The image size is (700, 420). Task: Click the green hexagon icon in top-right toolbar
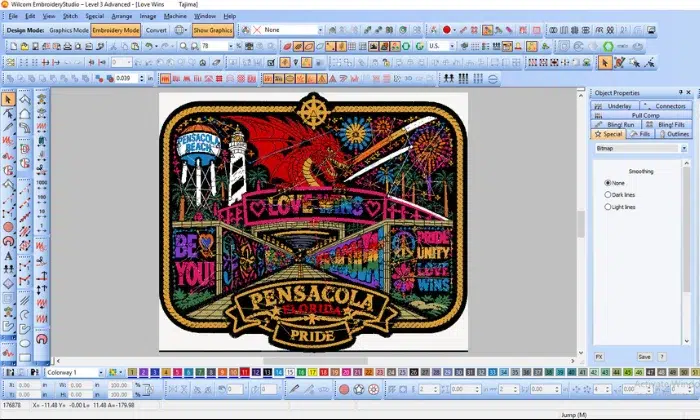click(608, 46)
